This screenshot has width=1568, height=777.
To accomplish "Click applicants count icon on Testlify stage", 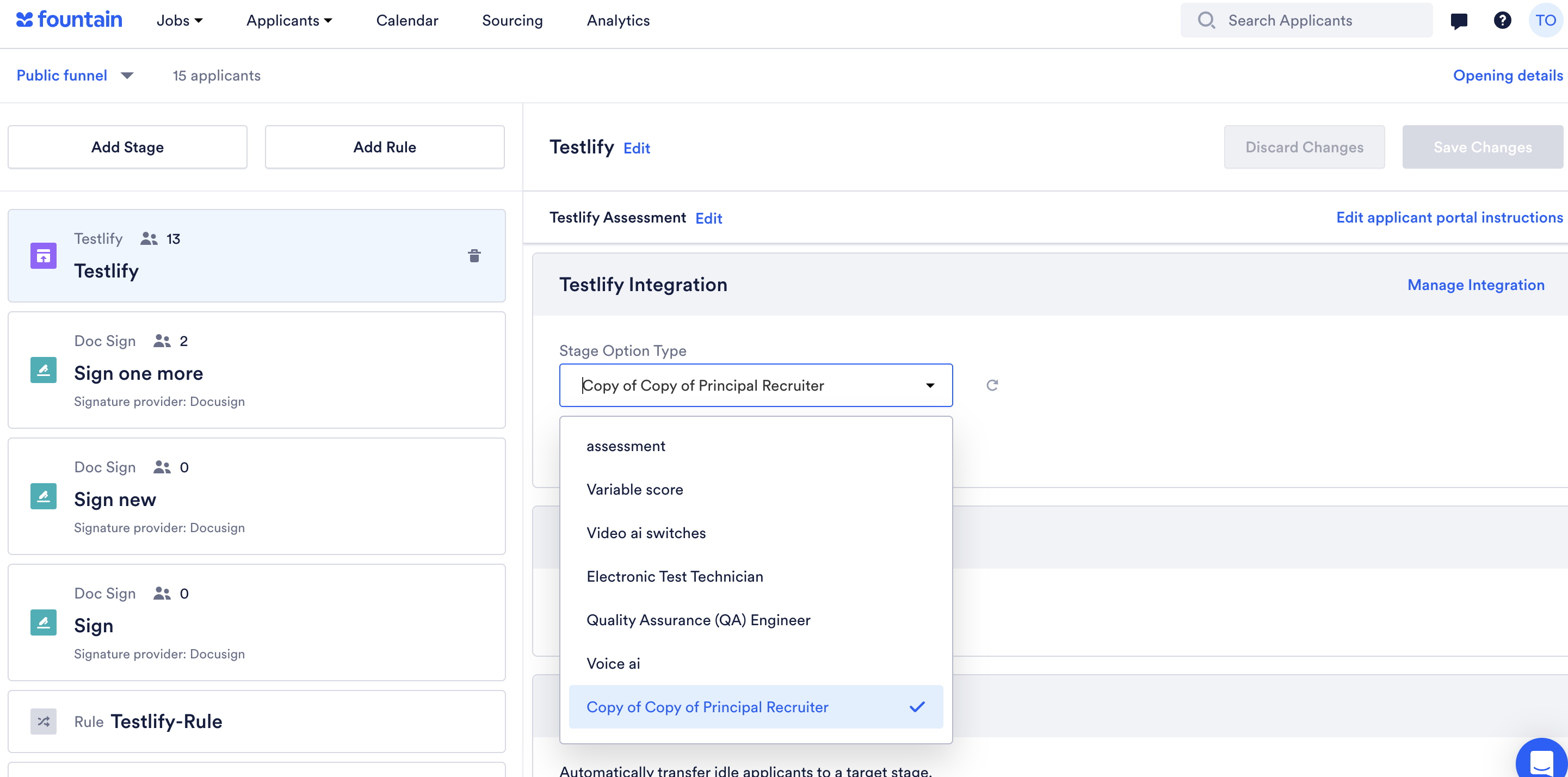I will click(x=149, y=239).
